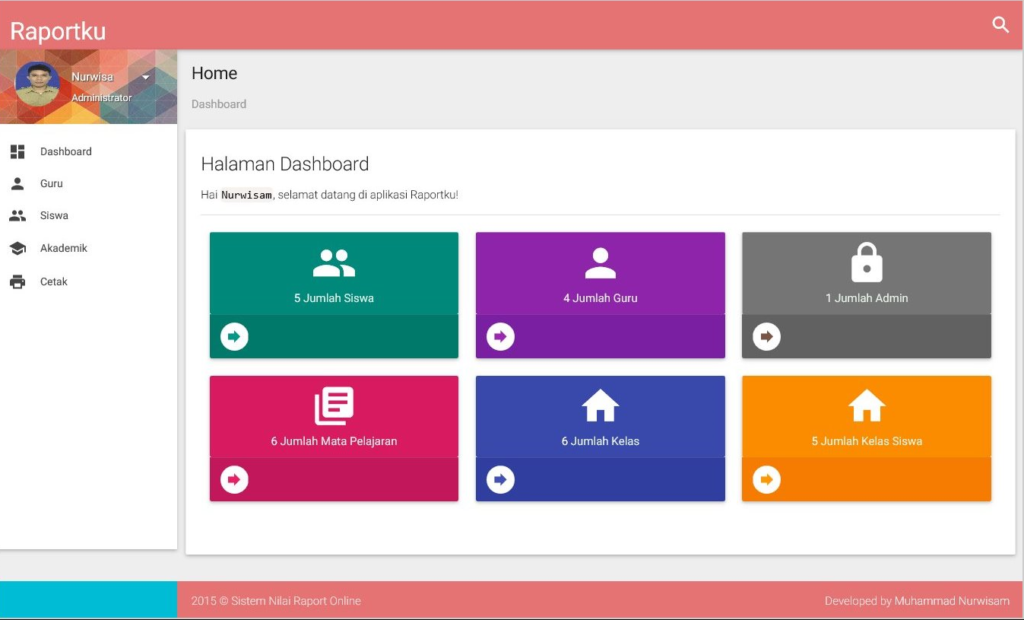Image resolution: width=1024 pixels, height=620 pixels.
Task: Click the arrow icon on Jumlah Admin card
Action: coord(766,337)
